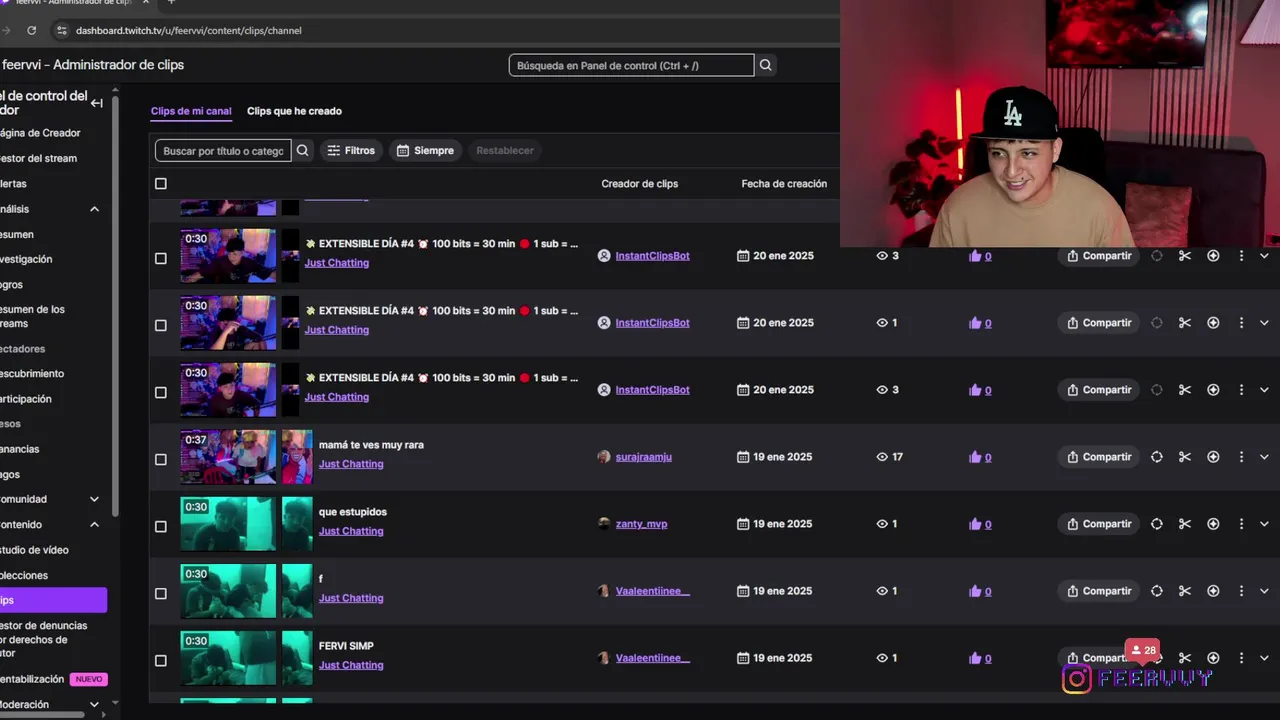Expand the "que estupidos" row chevron
Screen dimensions: 1280x720
pyautogui.click(x=1264, y=524)
